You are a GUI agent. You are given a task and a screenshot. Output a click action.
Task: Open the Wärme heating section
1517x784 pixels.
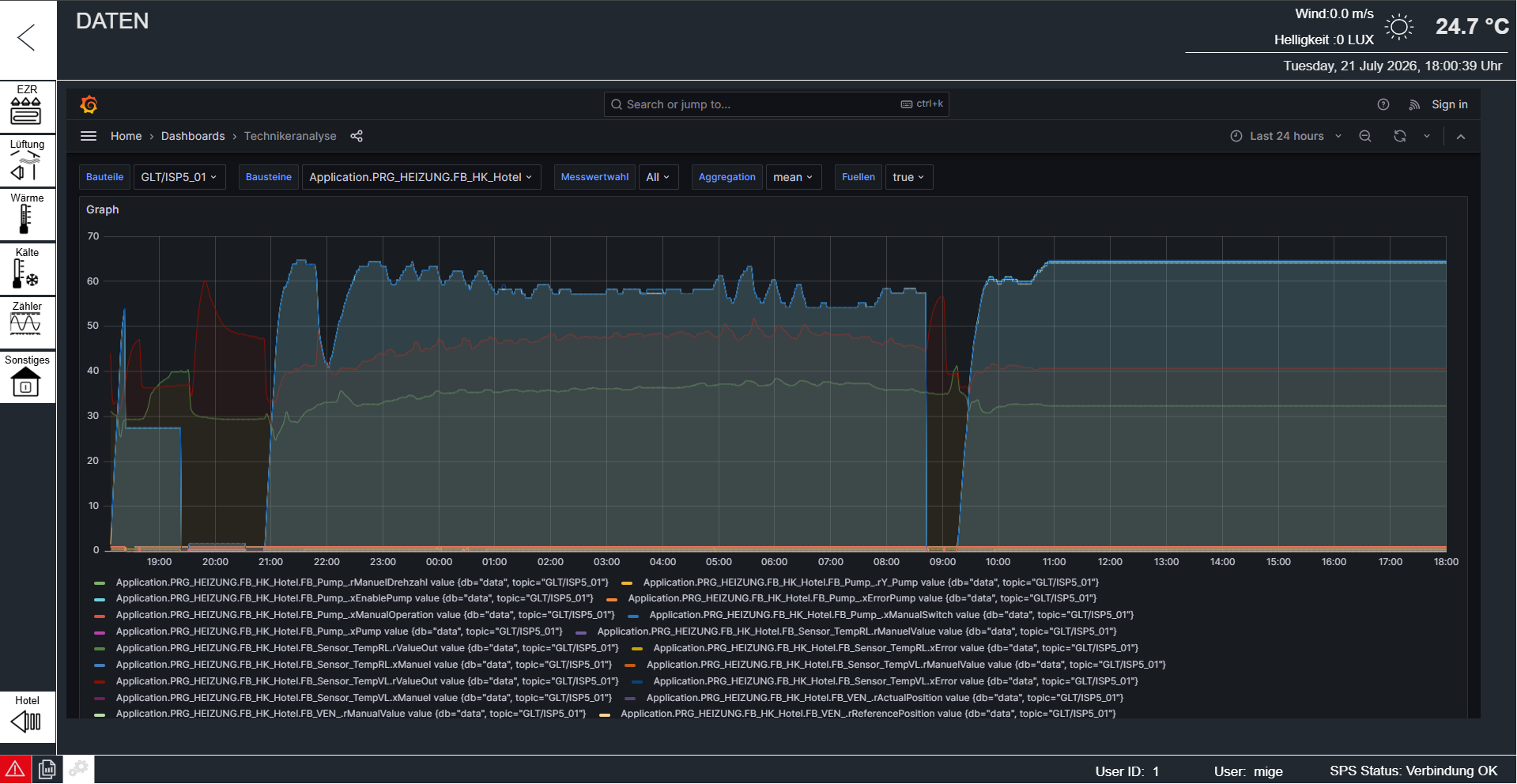[27, 214]
